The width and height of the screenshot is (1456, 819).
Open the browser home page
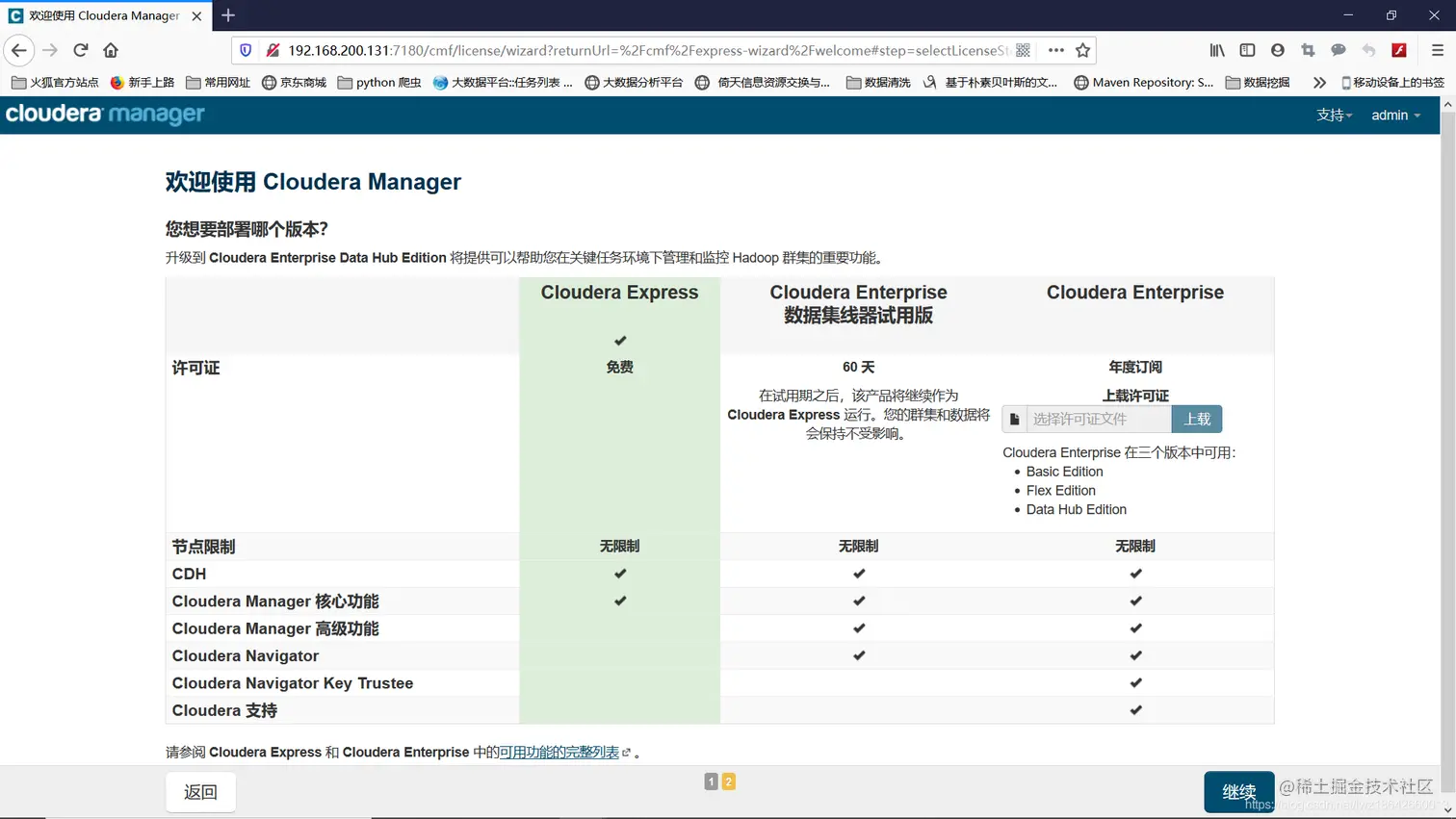point(111,50)
